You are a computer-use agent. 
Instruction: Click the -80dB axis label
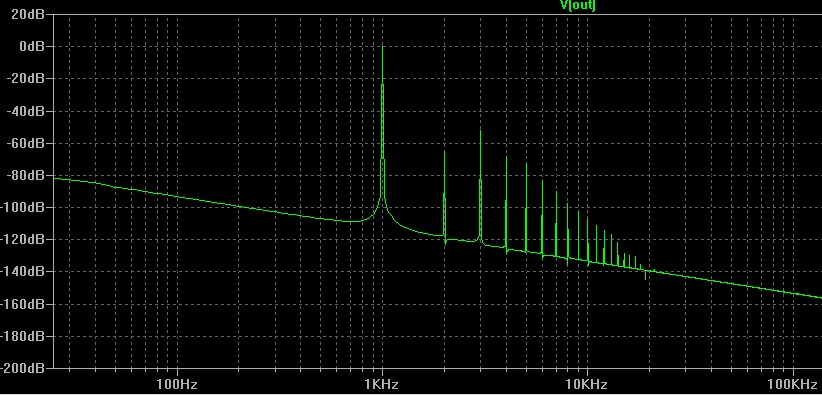pos(25,175)
